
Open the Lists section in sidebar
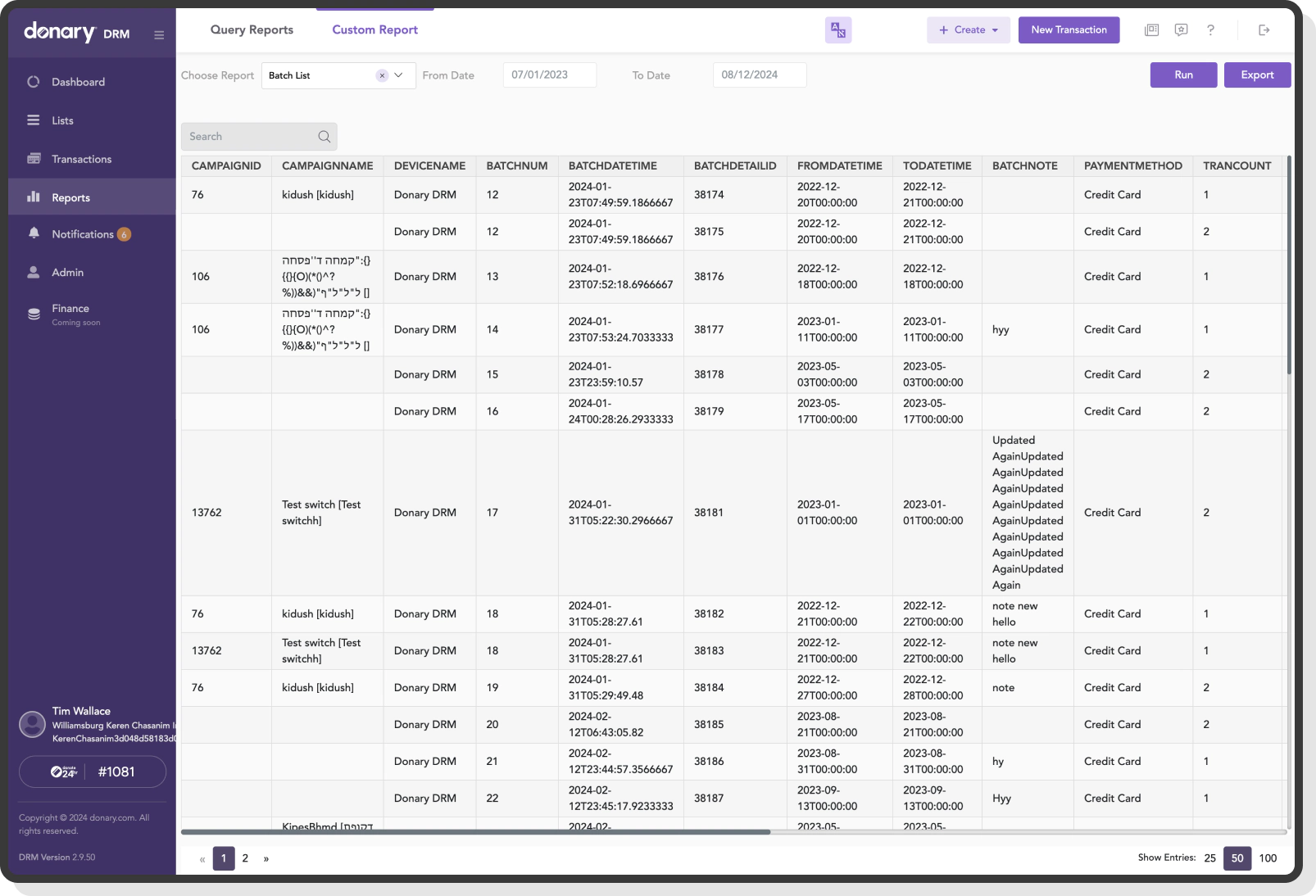tap(62, 120)
